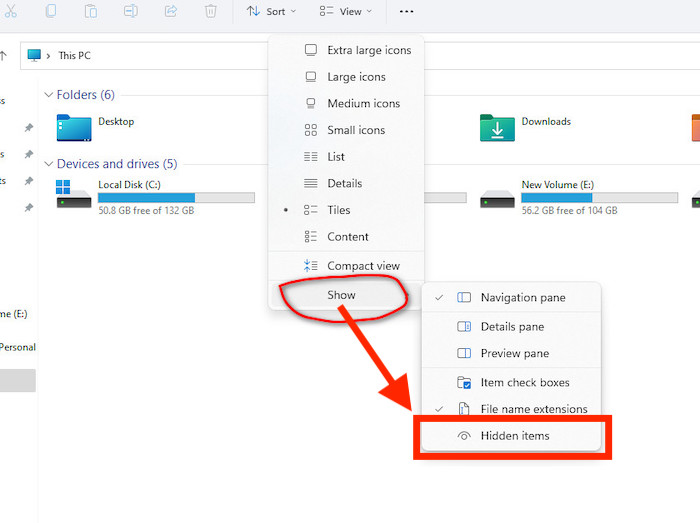Open the View dropdown

pyautogui.click(x=346, y=12)
